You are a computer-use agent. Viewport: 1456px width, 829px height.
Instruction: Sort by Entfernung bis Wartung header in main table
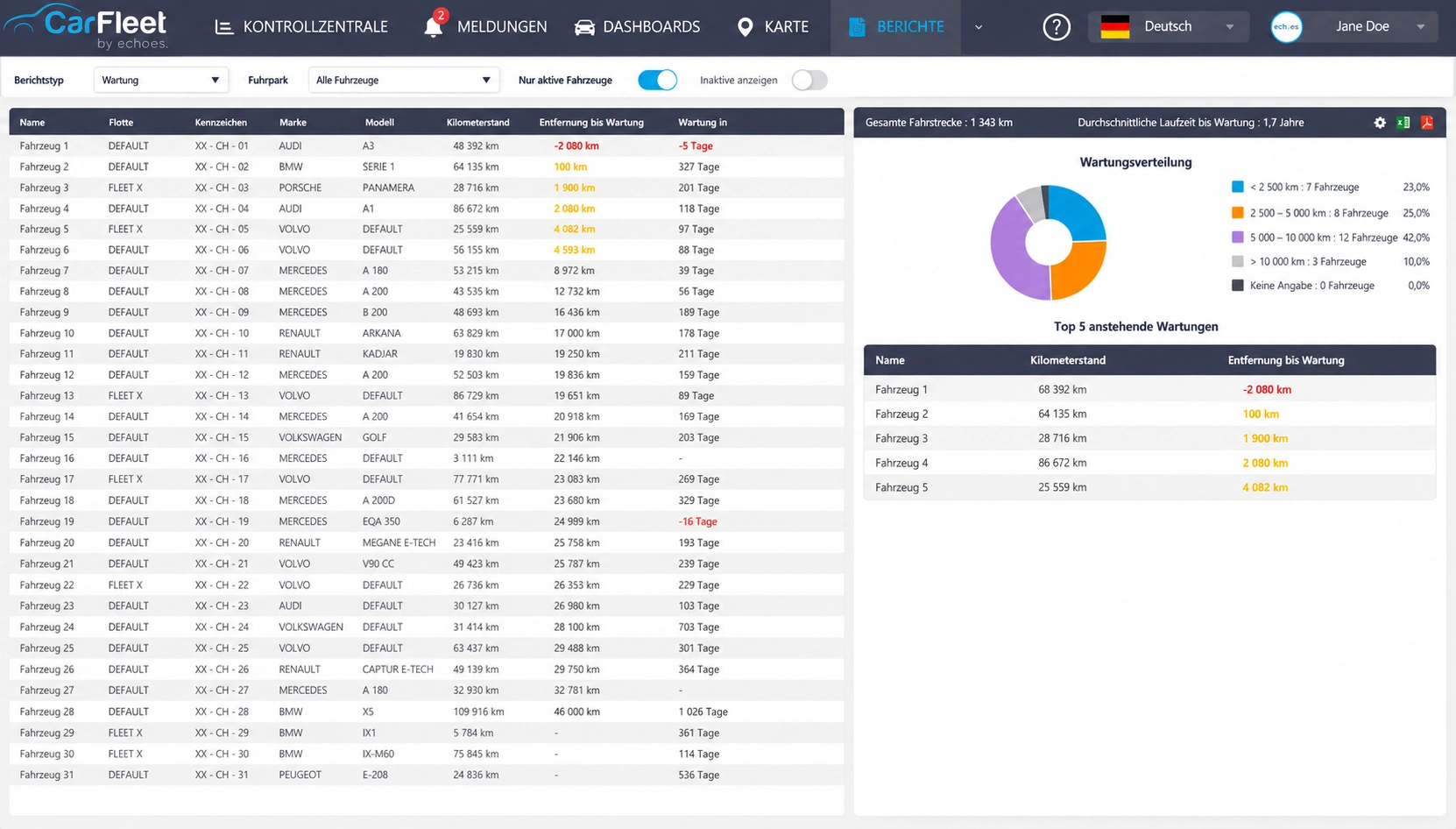point(591,123)
